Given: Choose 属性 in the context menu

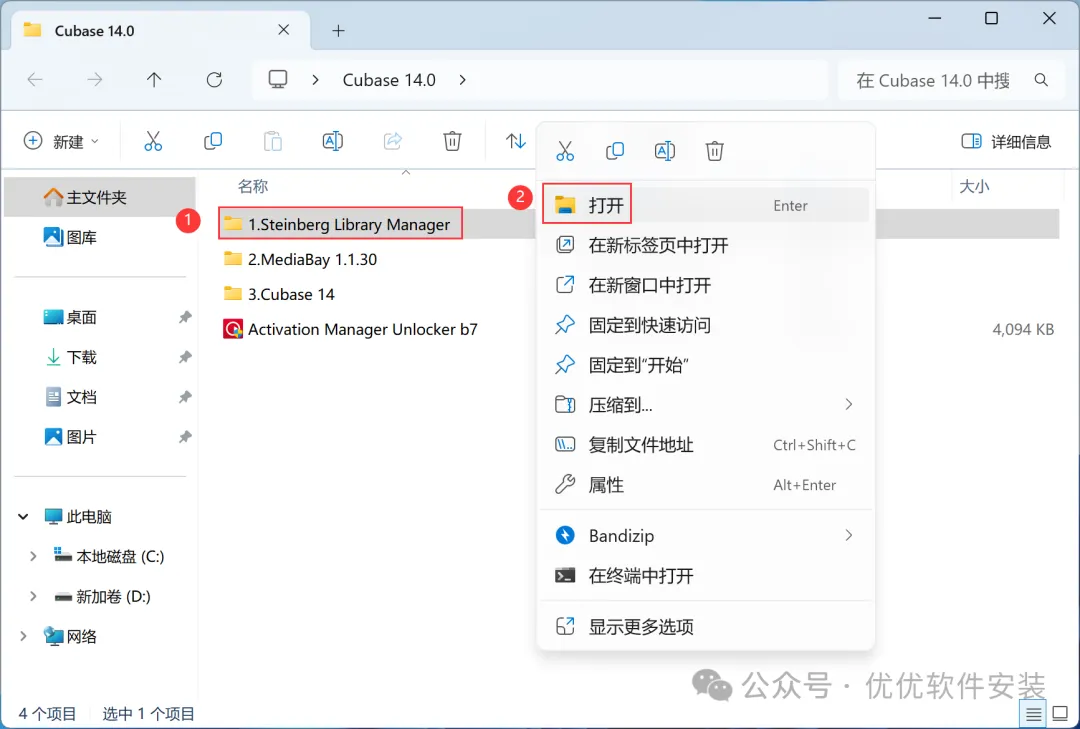Looking at the screenshot, I should click(x=705, y=485).
